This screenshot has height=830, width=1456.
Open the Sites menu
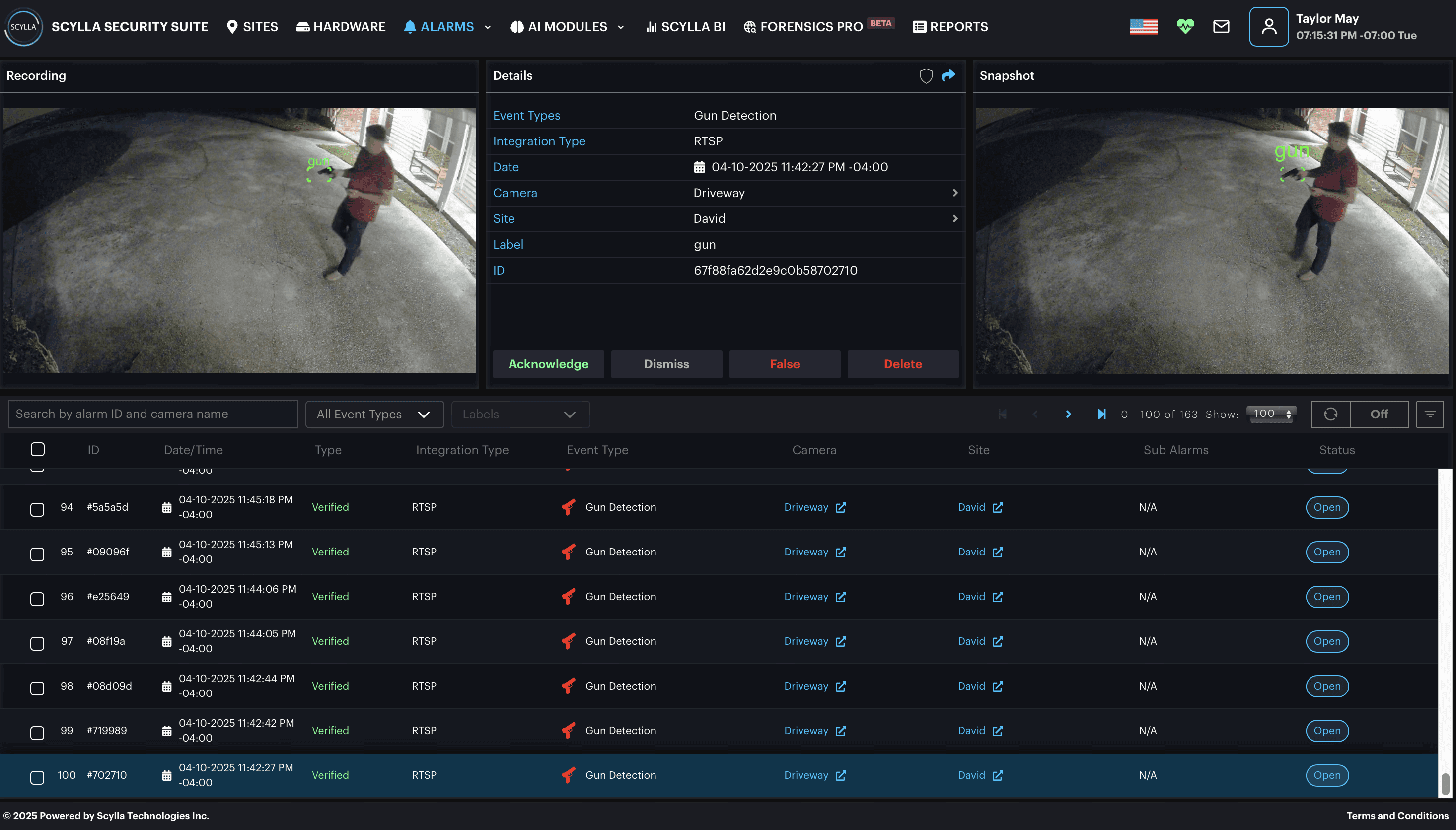click(x=253, y=27)
